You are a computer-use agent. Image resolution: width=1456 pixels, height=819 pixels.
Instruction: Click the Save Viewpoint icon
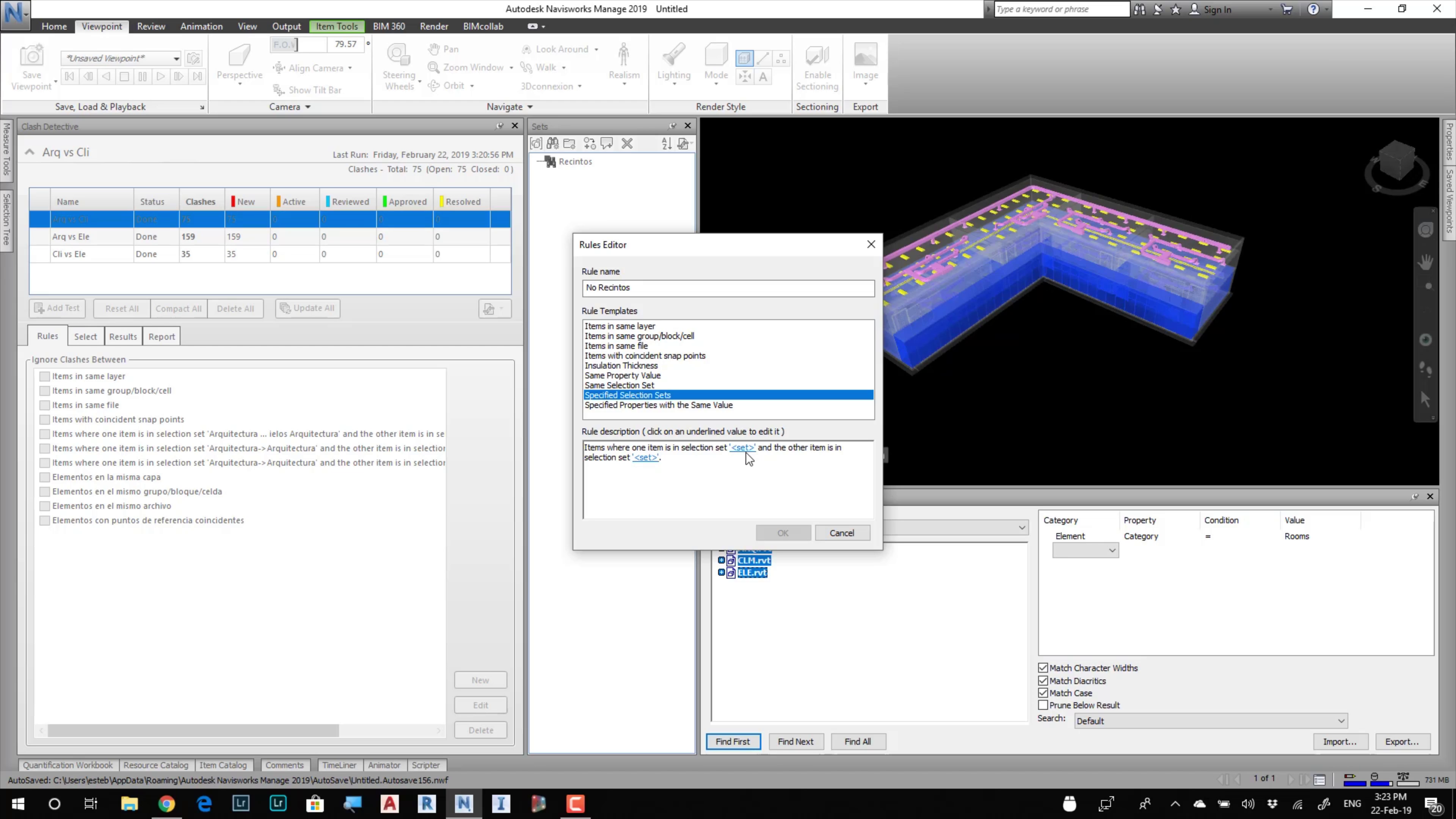click(31, 56)
